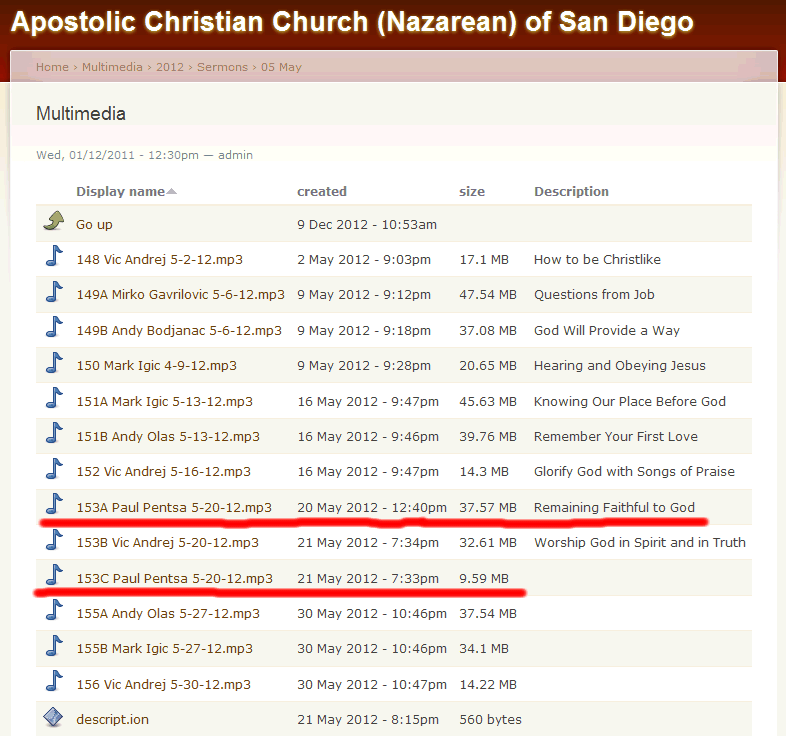Click the green Go up arrow icon
The image size is (786, 736).
click(x=53, y=223)
